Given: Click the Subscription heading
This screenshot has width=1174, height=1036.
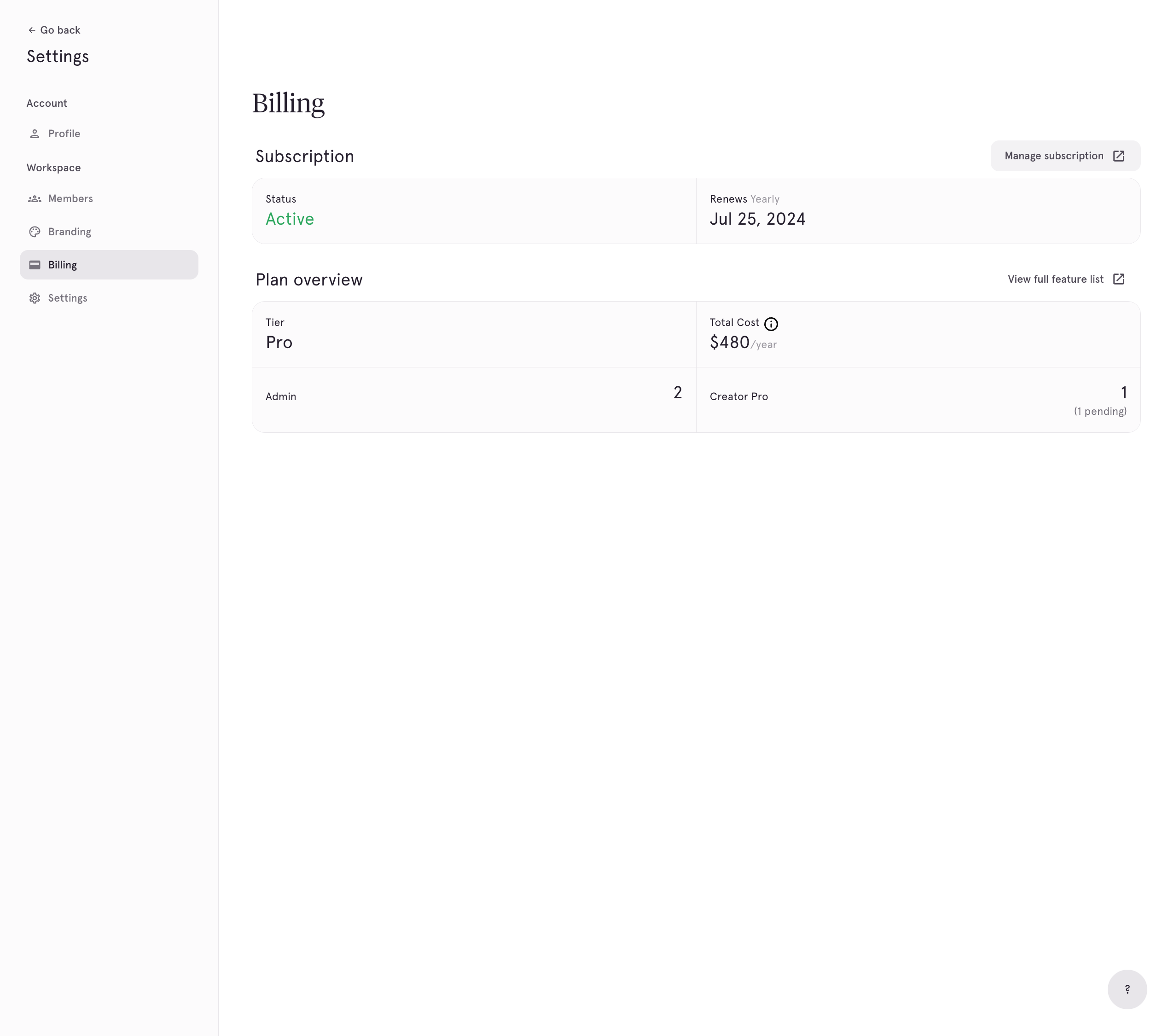Looking at the screenshot, I should [x=304, y=156].
